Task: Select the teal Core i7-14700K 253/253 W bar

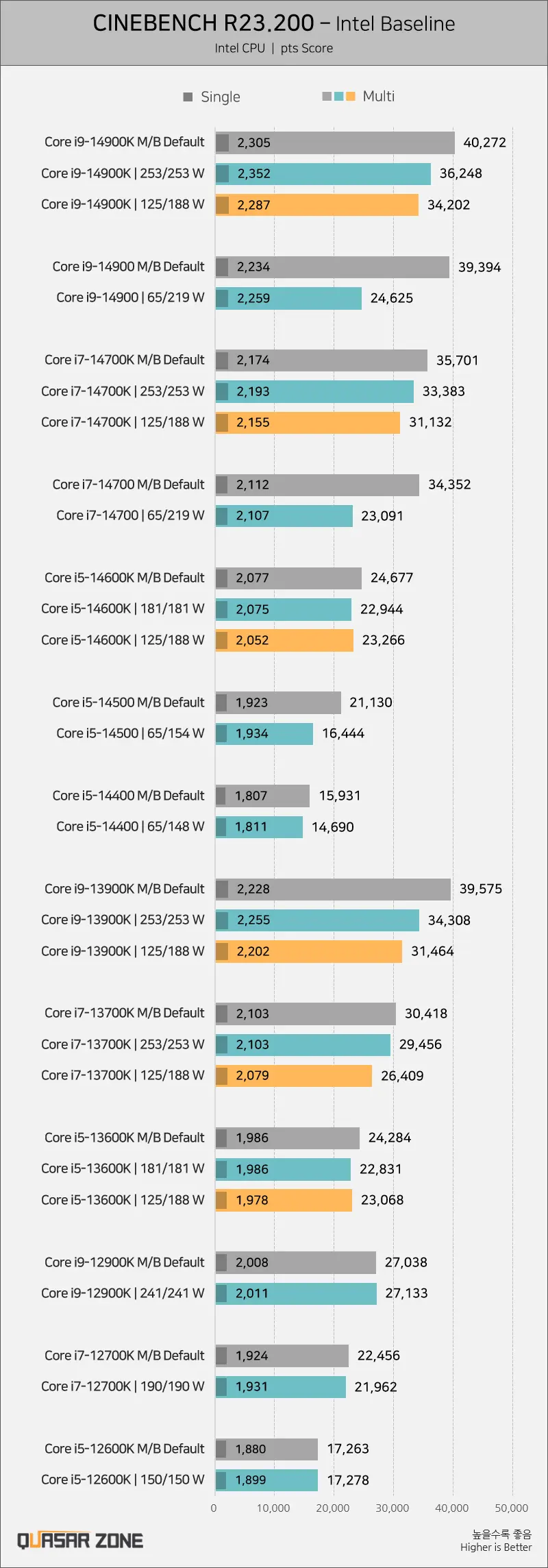Action: tap(314, 391)
